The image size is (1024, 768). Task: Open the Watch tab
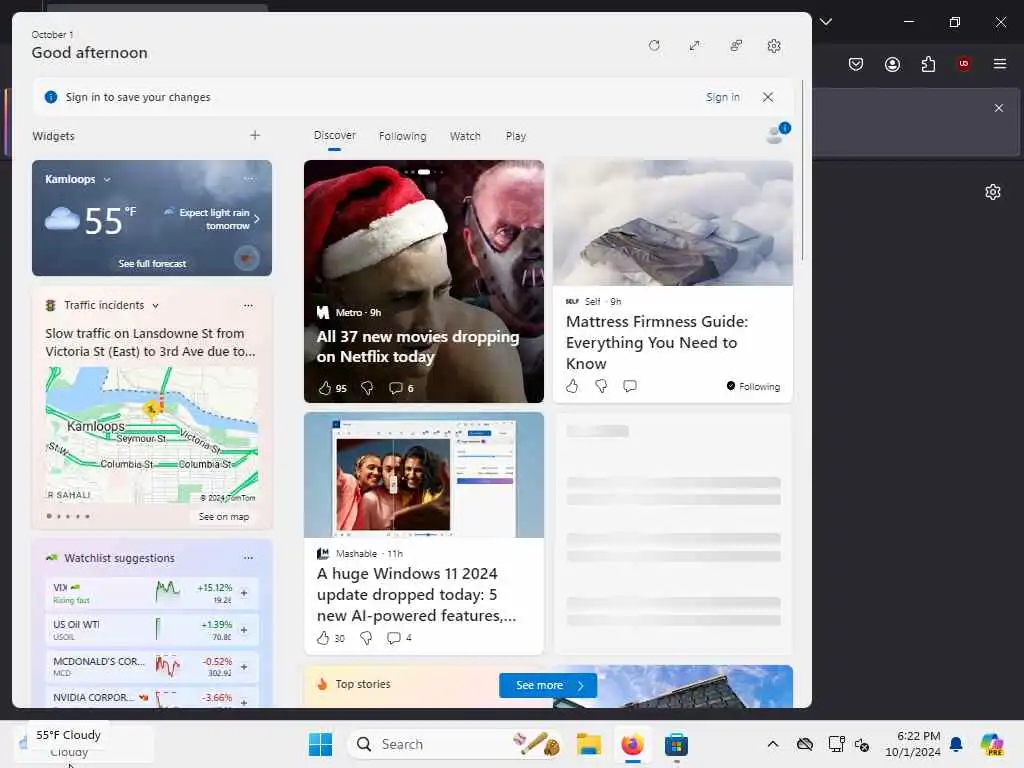tap(465, 136)
